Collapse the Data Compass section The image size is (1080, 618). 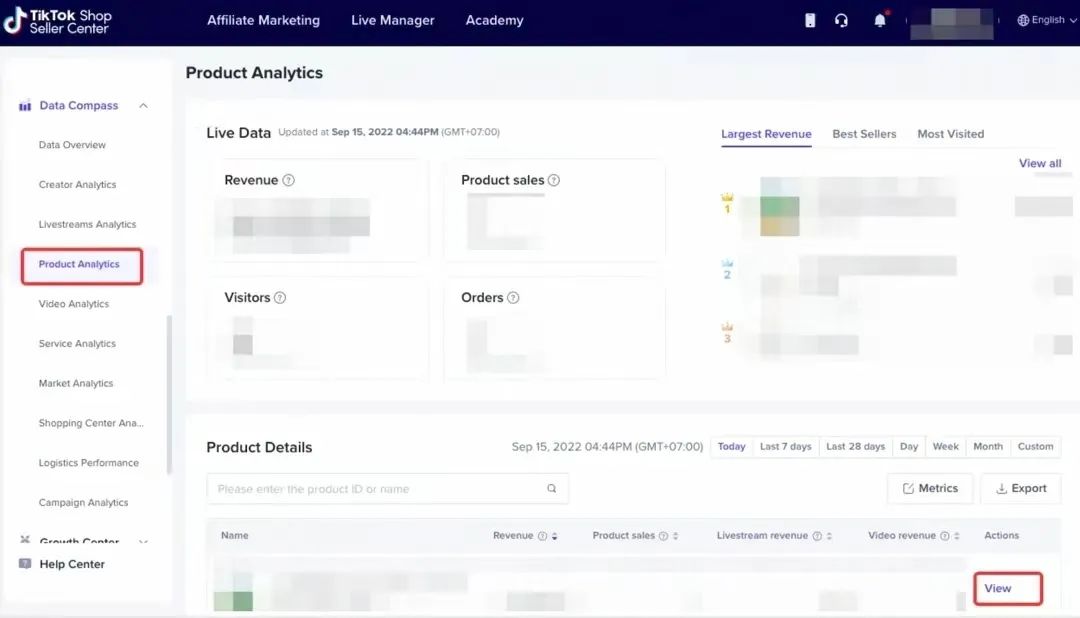coord(143,106)
